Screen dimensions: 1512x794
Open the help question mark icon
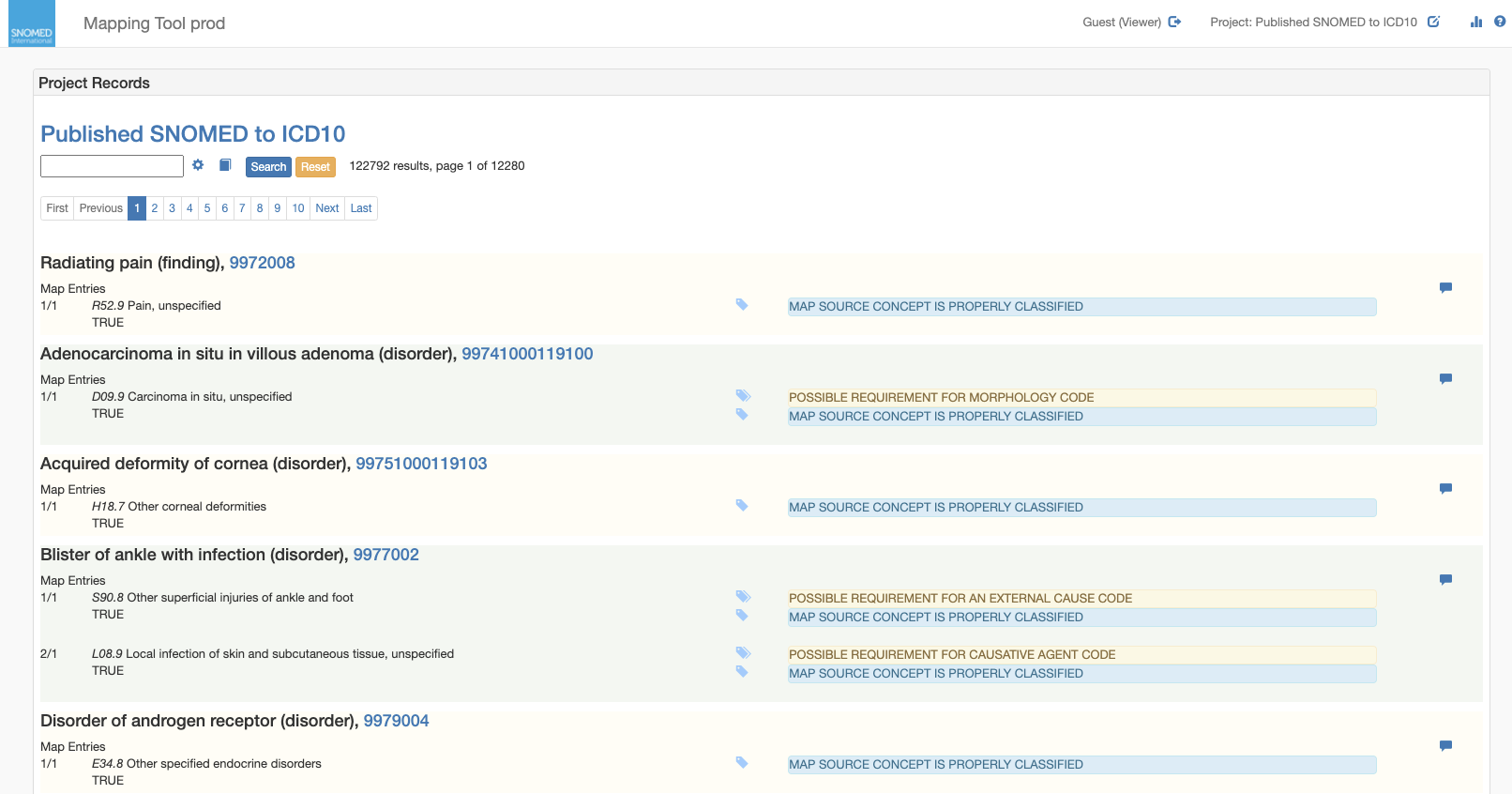tap(1500, 22)
